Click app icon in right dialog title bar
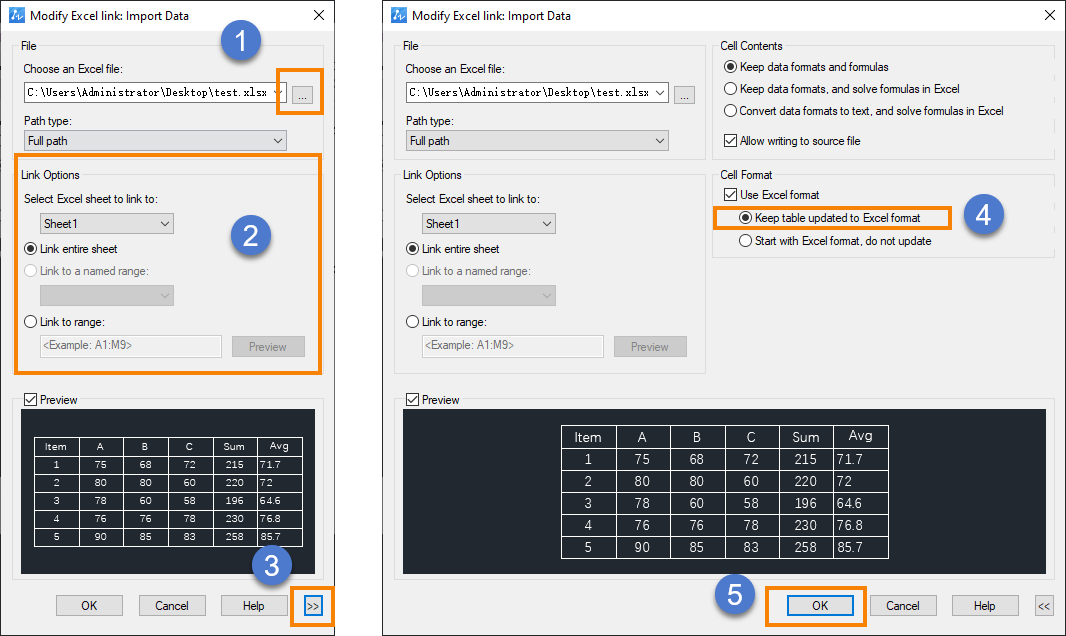The image size is (1066, 636). pos(398,15)
